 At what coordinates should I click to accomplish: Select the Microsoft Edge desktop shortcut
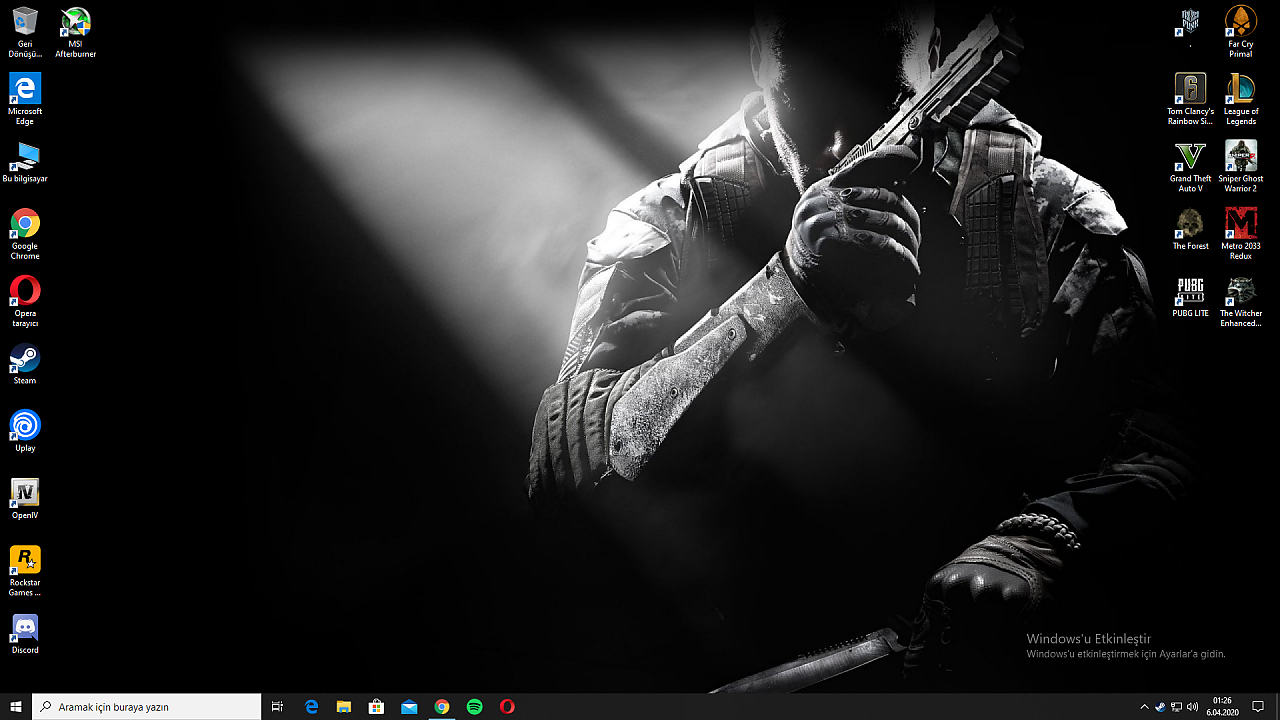25,99
